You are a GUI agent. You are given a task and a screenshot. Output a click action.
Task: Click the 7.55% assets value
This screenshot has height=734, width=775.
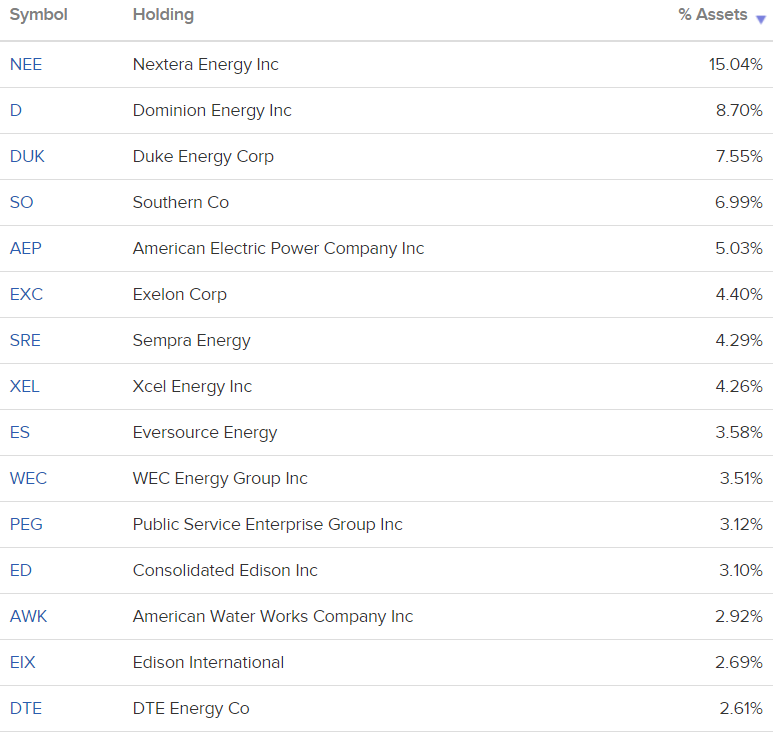tap(739, 156)
